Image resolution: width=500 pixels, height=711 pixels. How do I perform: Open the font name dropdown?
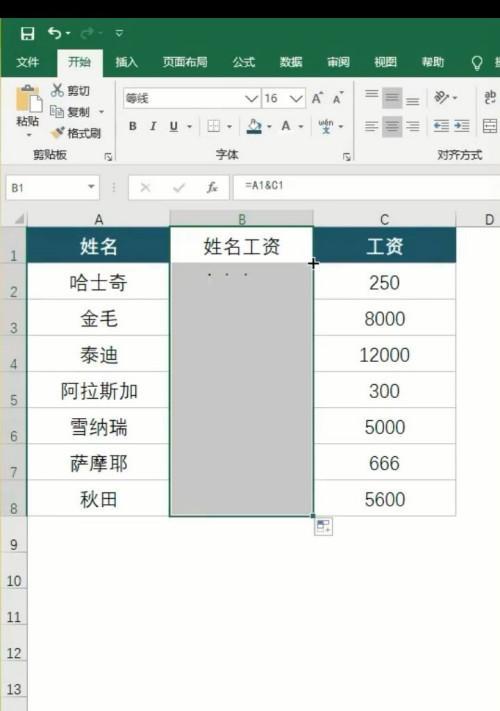click(251, 98)
